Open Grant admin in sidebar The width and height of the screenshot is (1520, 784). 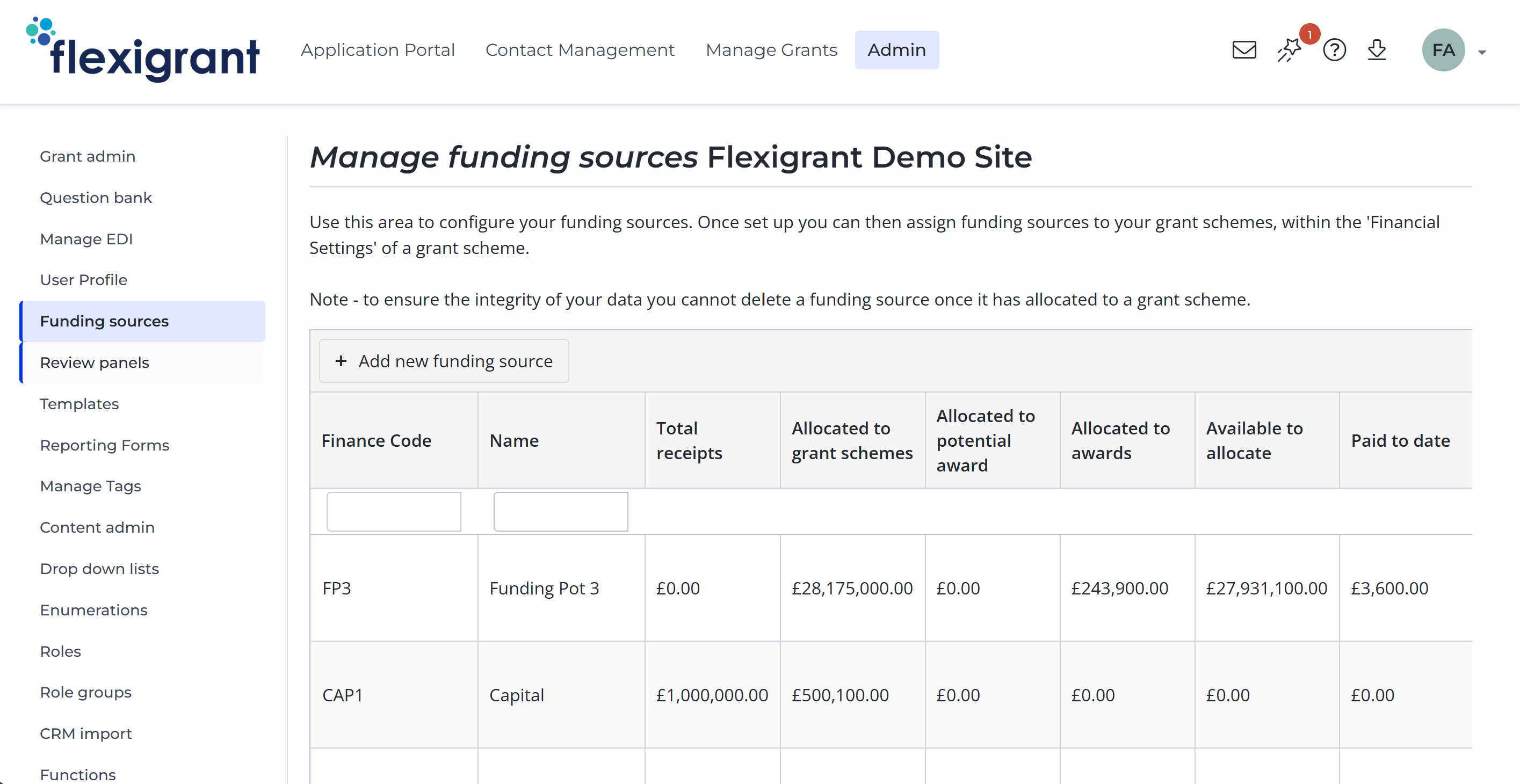coord(88,156)
